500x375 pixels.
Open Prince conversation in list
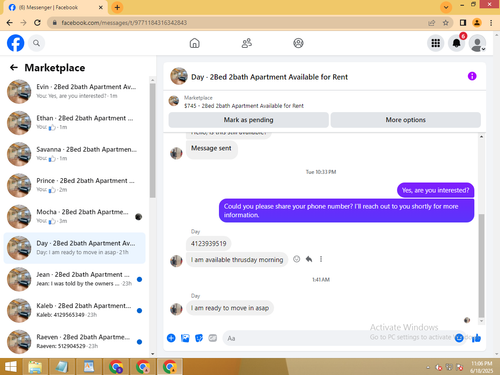(x=74, y=185)
